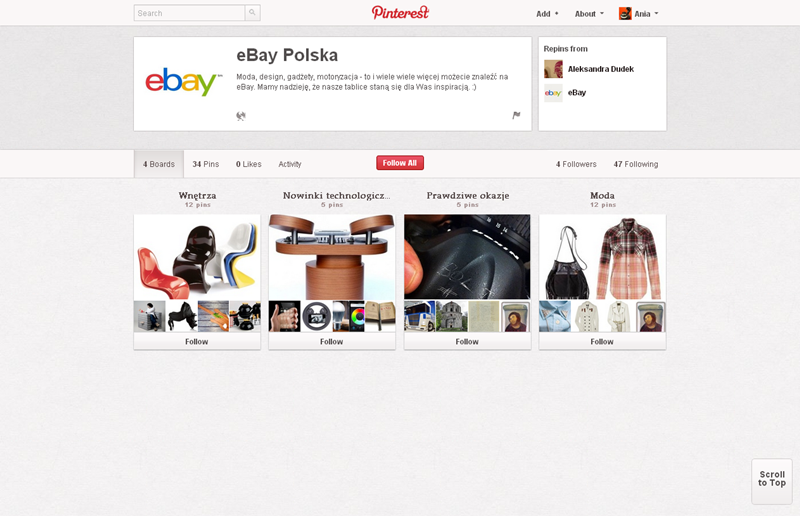Open the Prawdziwe okazje board cover image
The height and width of the screenshot is (516, 800).
(x=467, y=257)
